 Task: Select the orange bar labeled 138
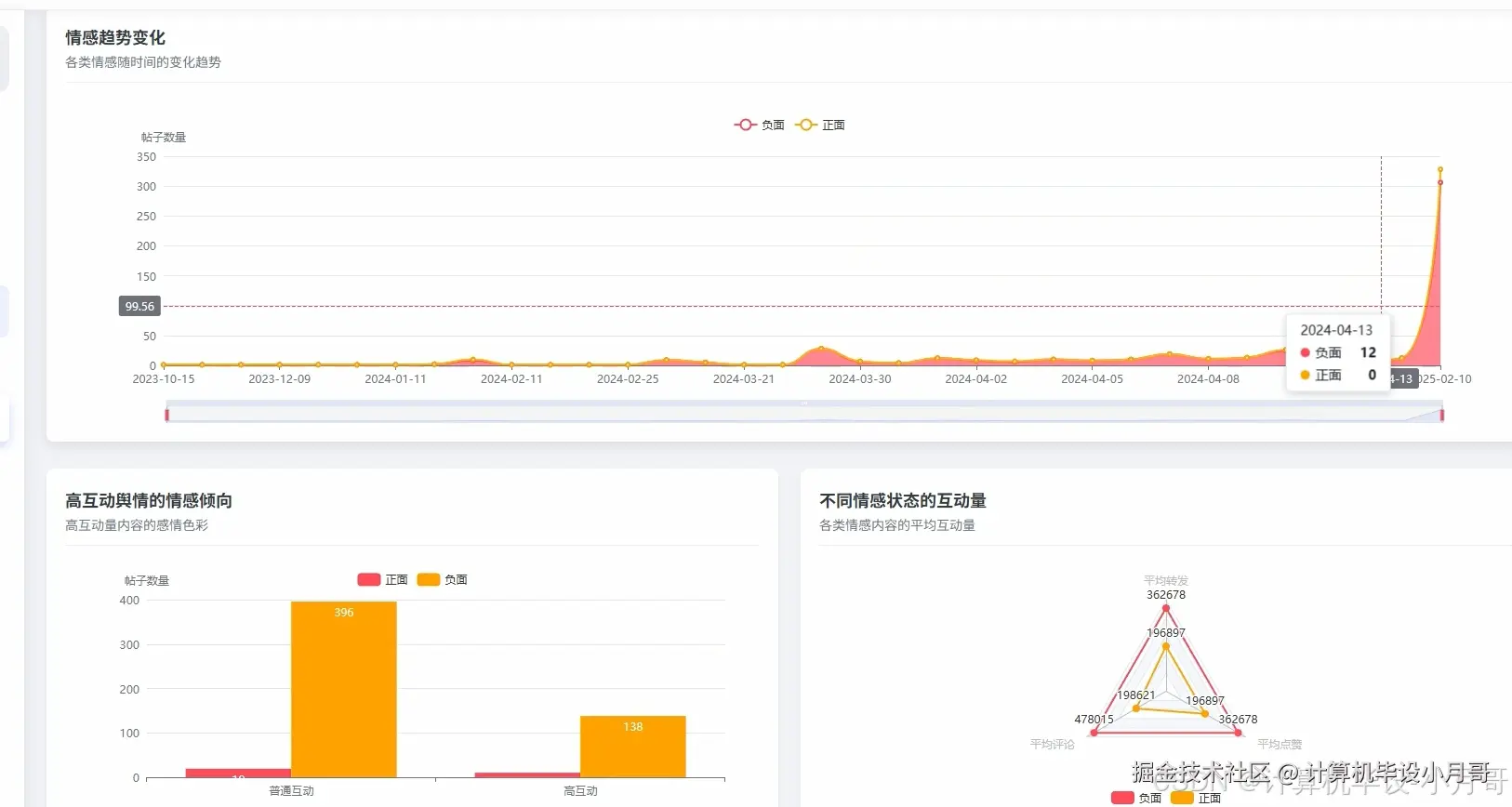coord(633,747)
